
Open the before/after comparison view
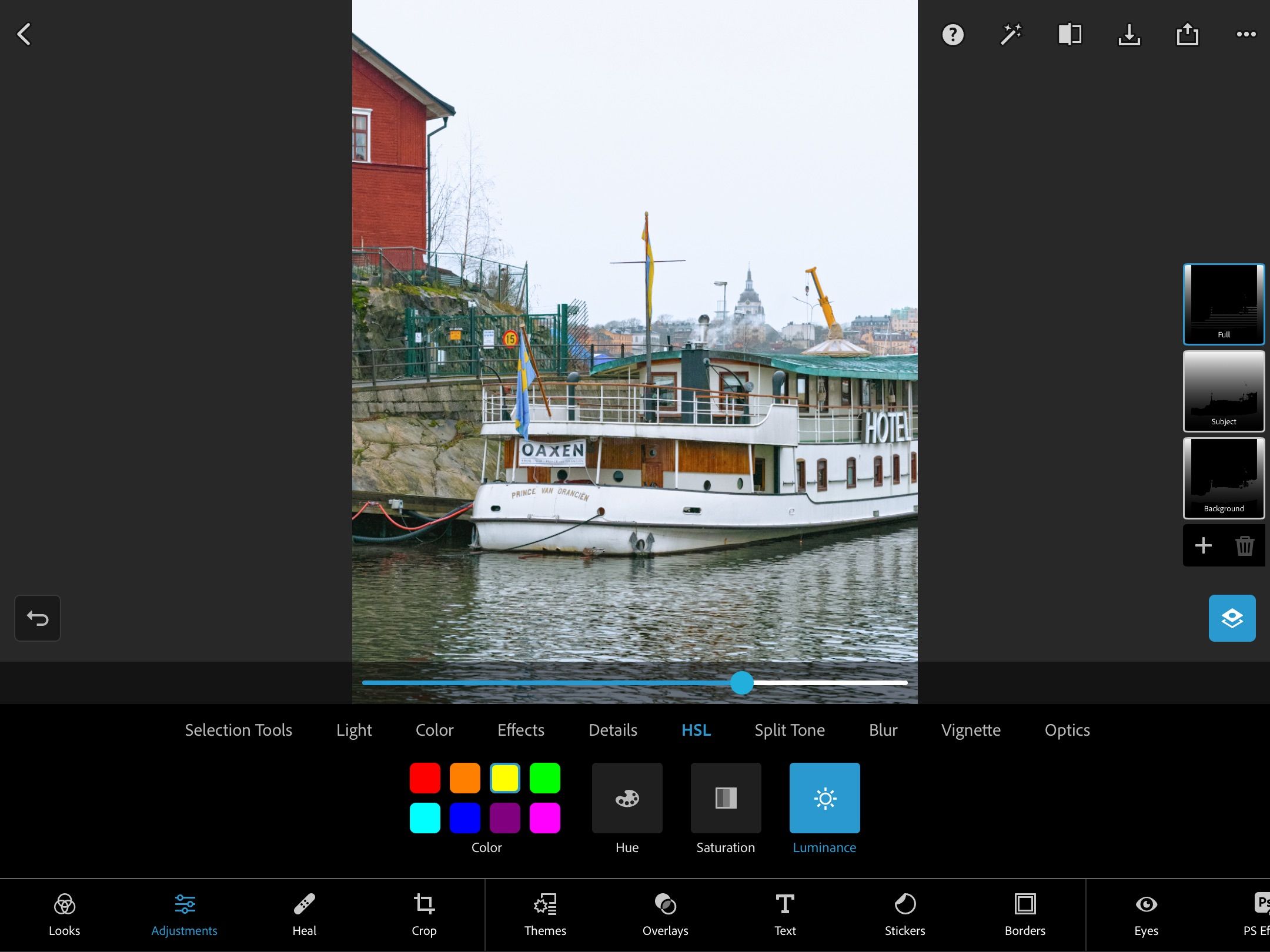1069,35
